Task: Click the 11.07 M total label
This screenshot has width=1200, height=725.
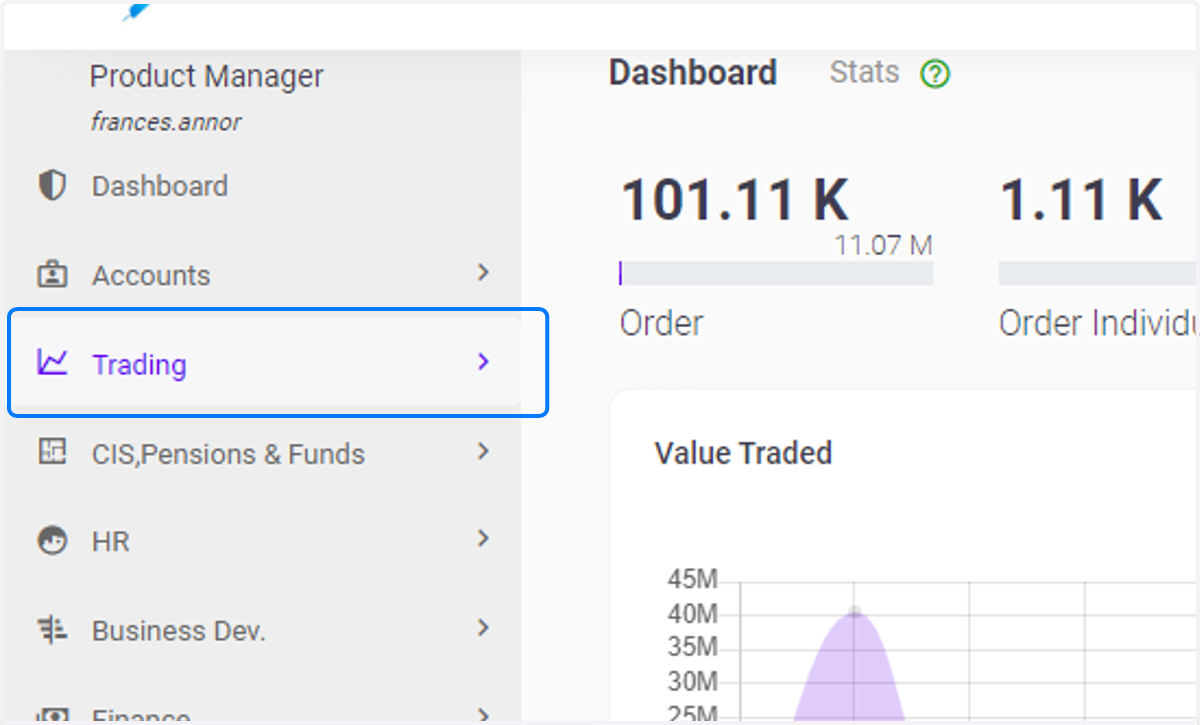Action: (884, 245)
